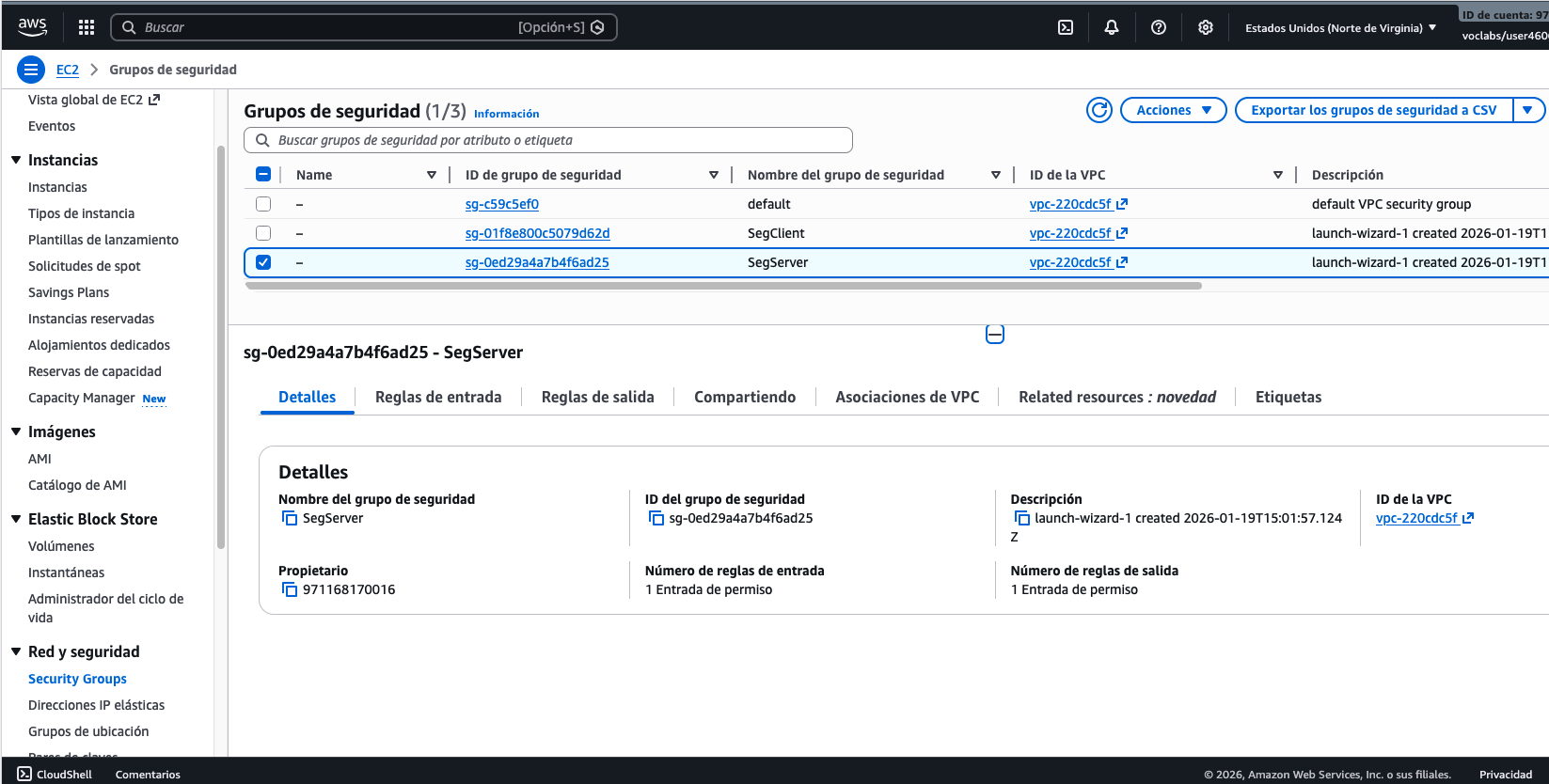Open the Acciones dropdown
Image resolution: width=1549 pixels, height=784 pixels.
(1173, 110)
